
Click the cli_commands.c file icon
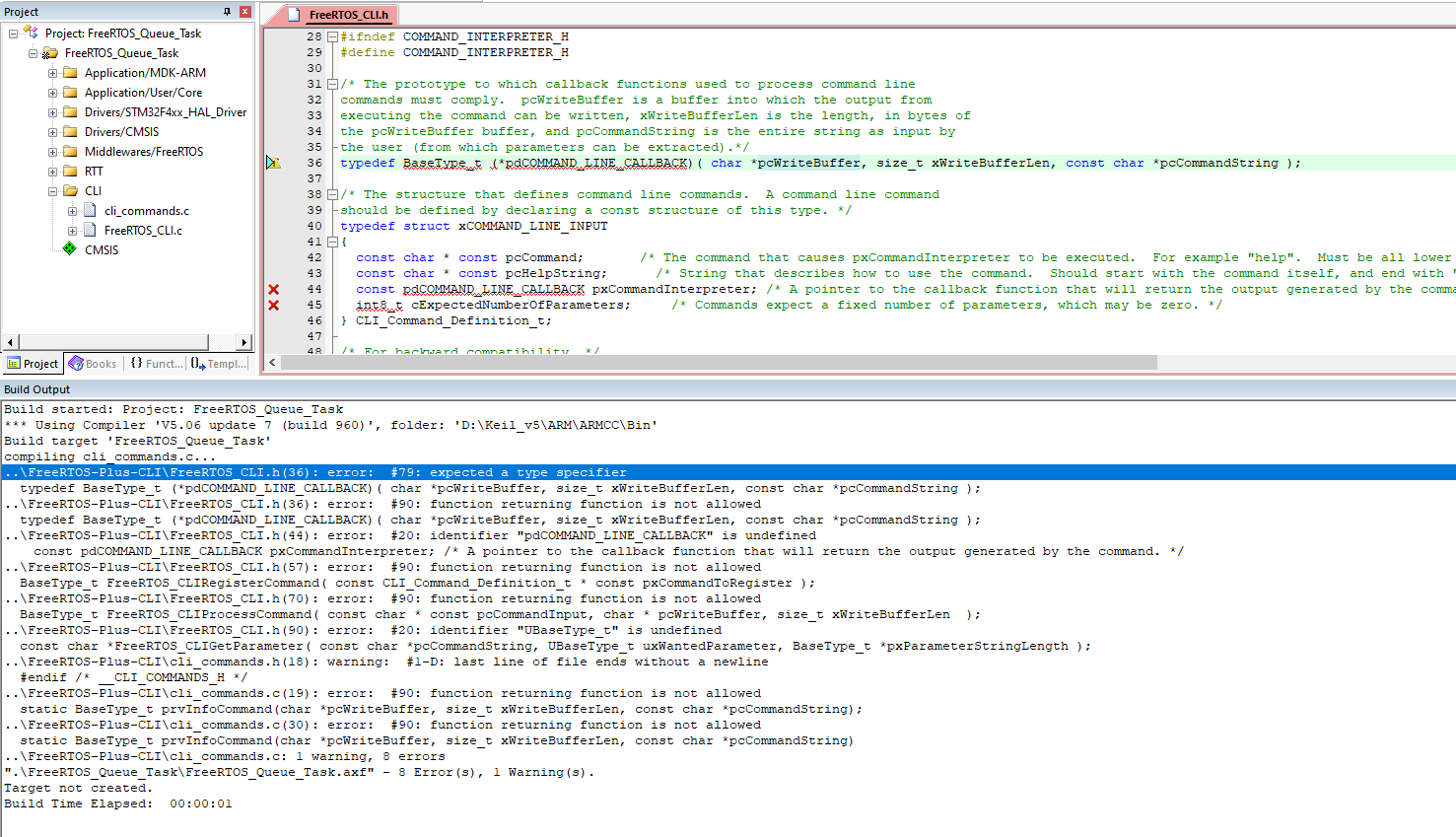pyautogui.click(x=90, y=211)
